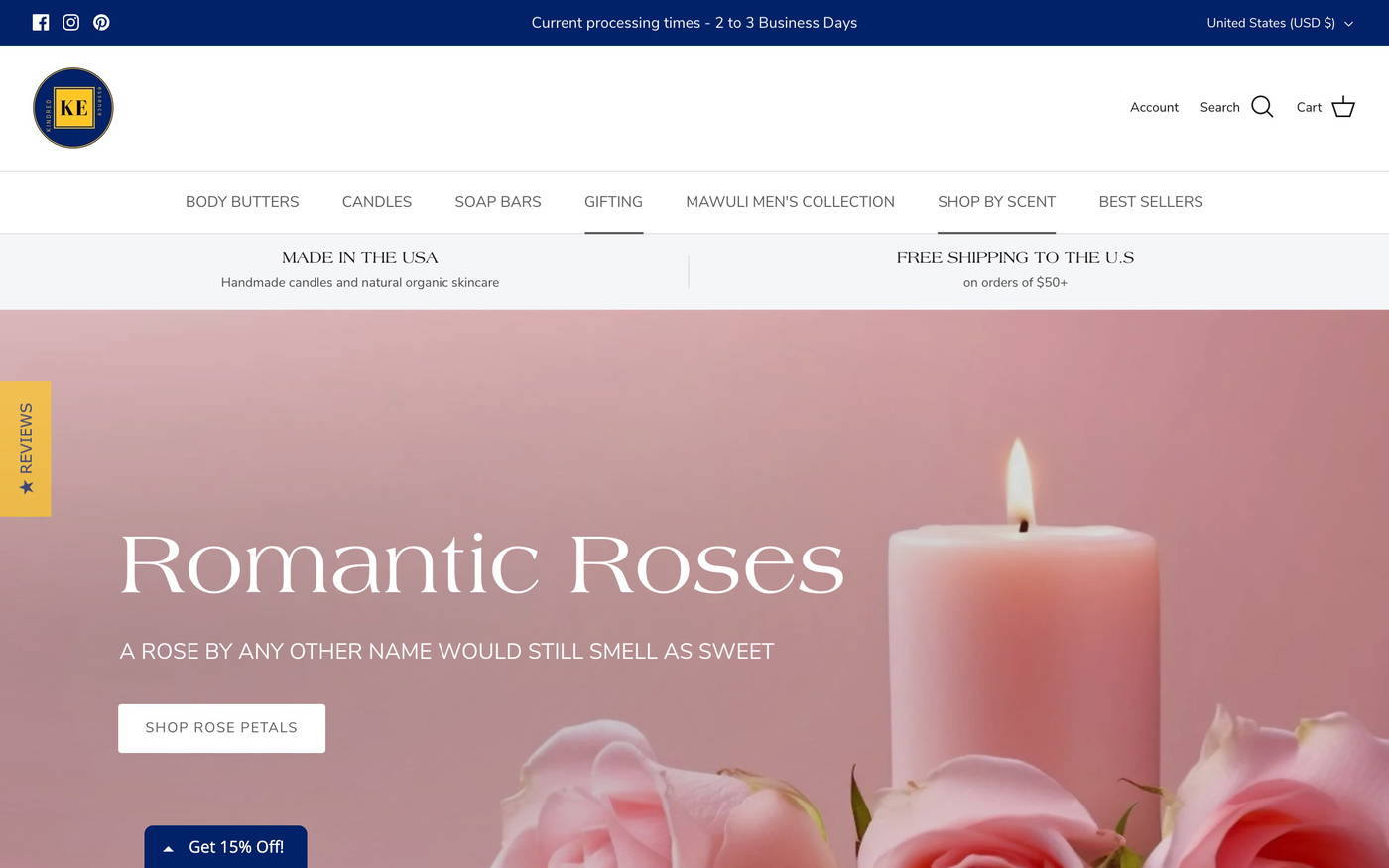Expand the Get 15% Off! panel
The image size is (1389, 868).
point(236,847)
